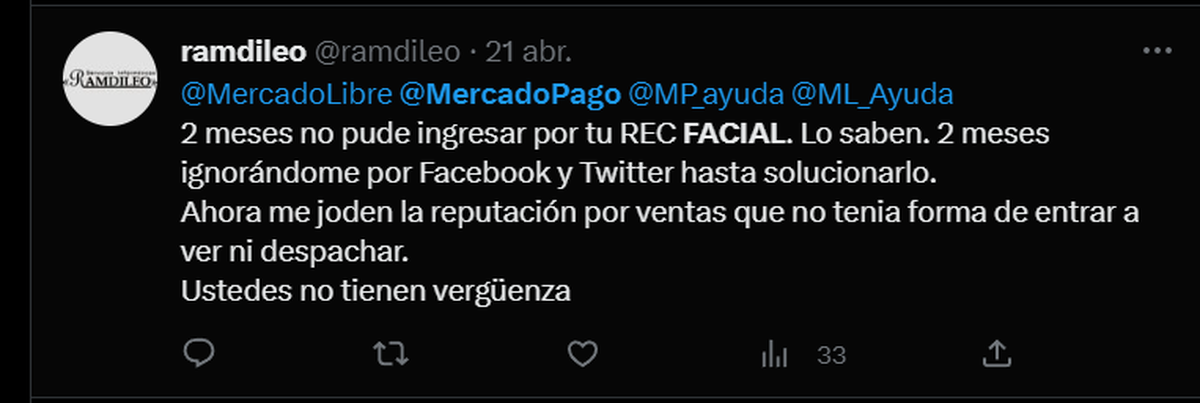The image size is (1200, 403).
Task: Follow the @MP_ayuda mention link
Action: click(x=705, y=94)
